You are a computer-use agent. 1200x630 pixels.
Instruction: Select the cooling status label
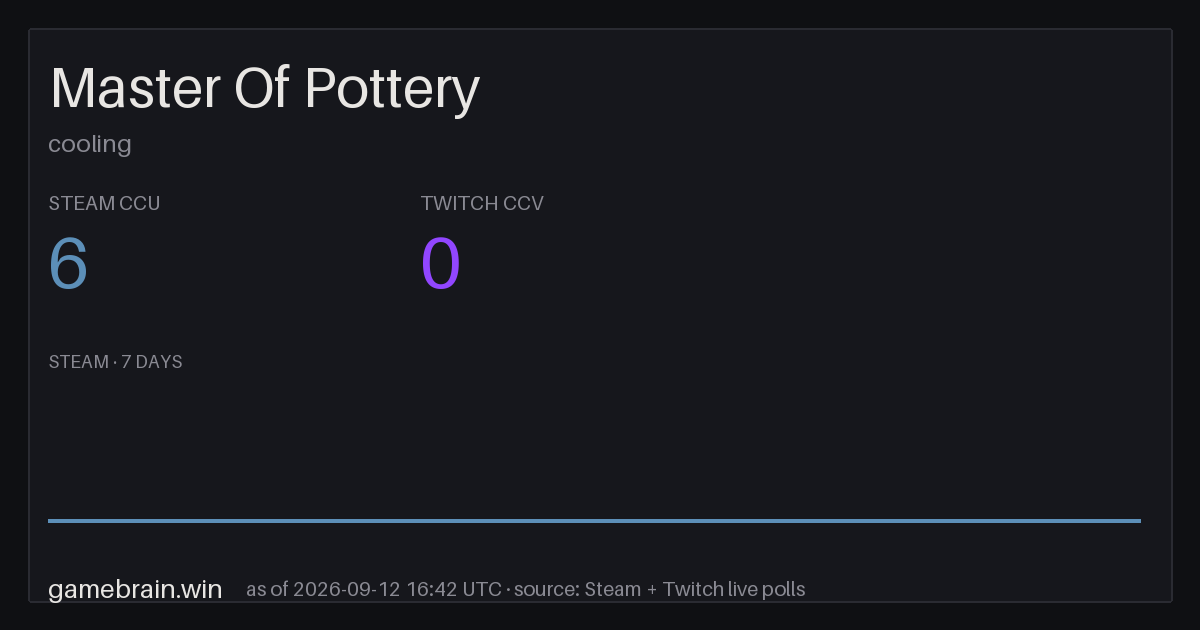pyautogui.click(x=90, y=144)
